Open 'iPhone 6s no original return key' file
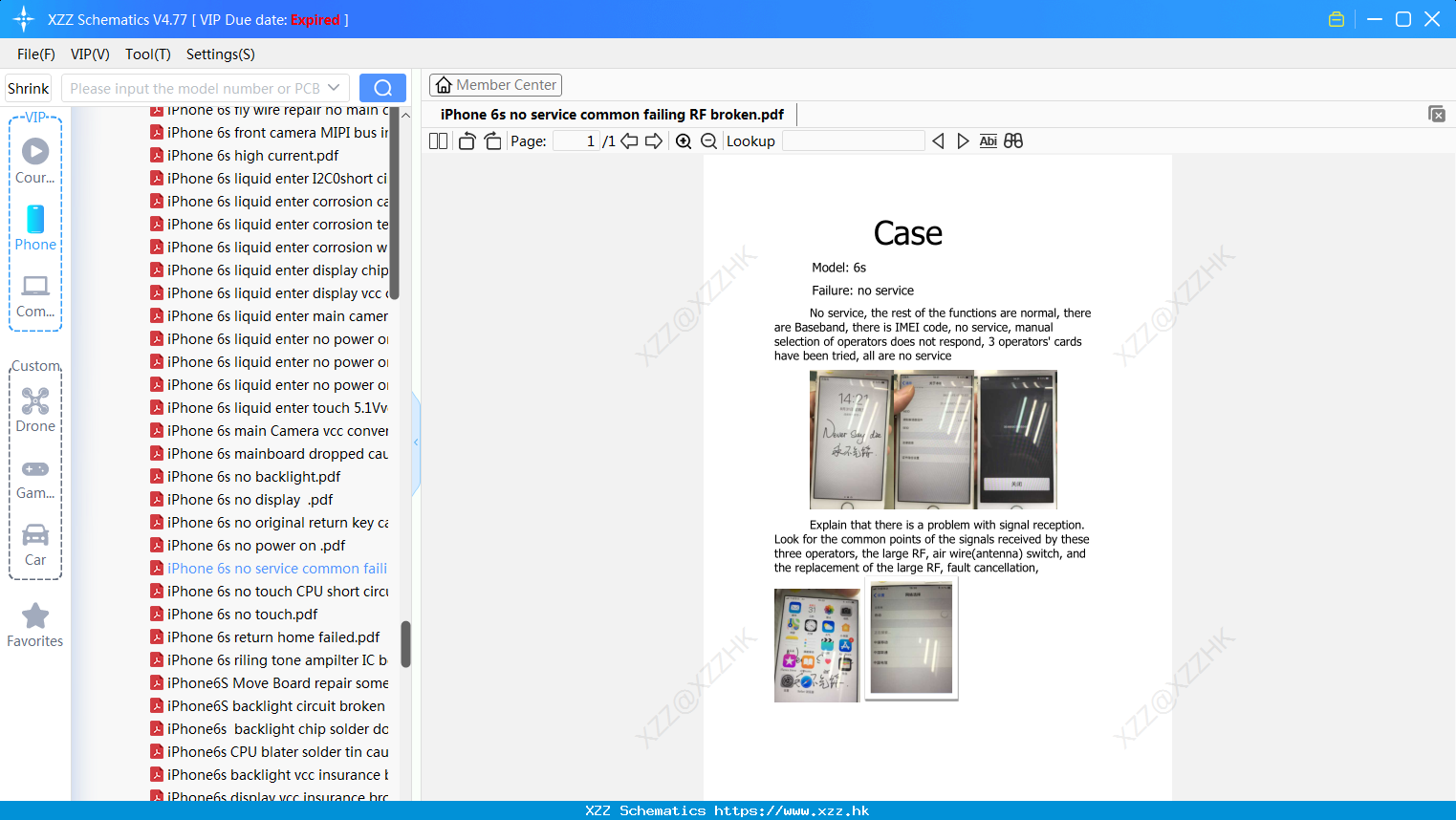Viewport: 1456px width, 820px height. point(270,523)
